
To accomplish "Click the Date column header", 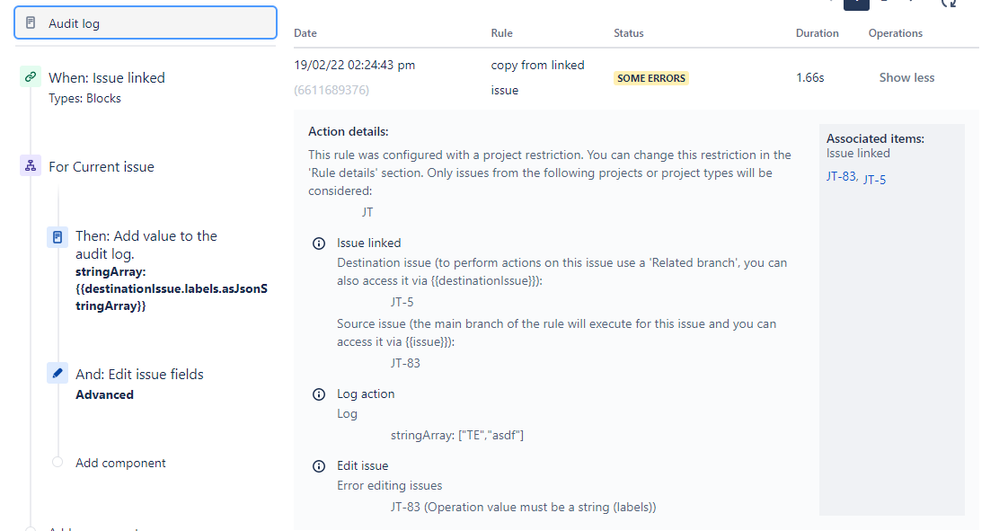I will (x=305, y=33).
